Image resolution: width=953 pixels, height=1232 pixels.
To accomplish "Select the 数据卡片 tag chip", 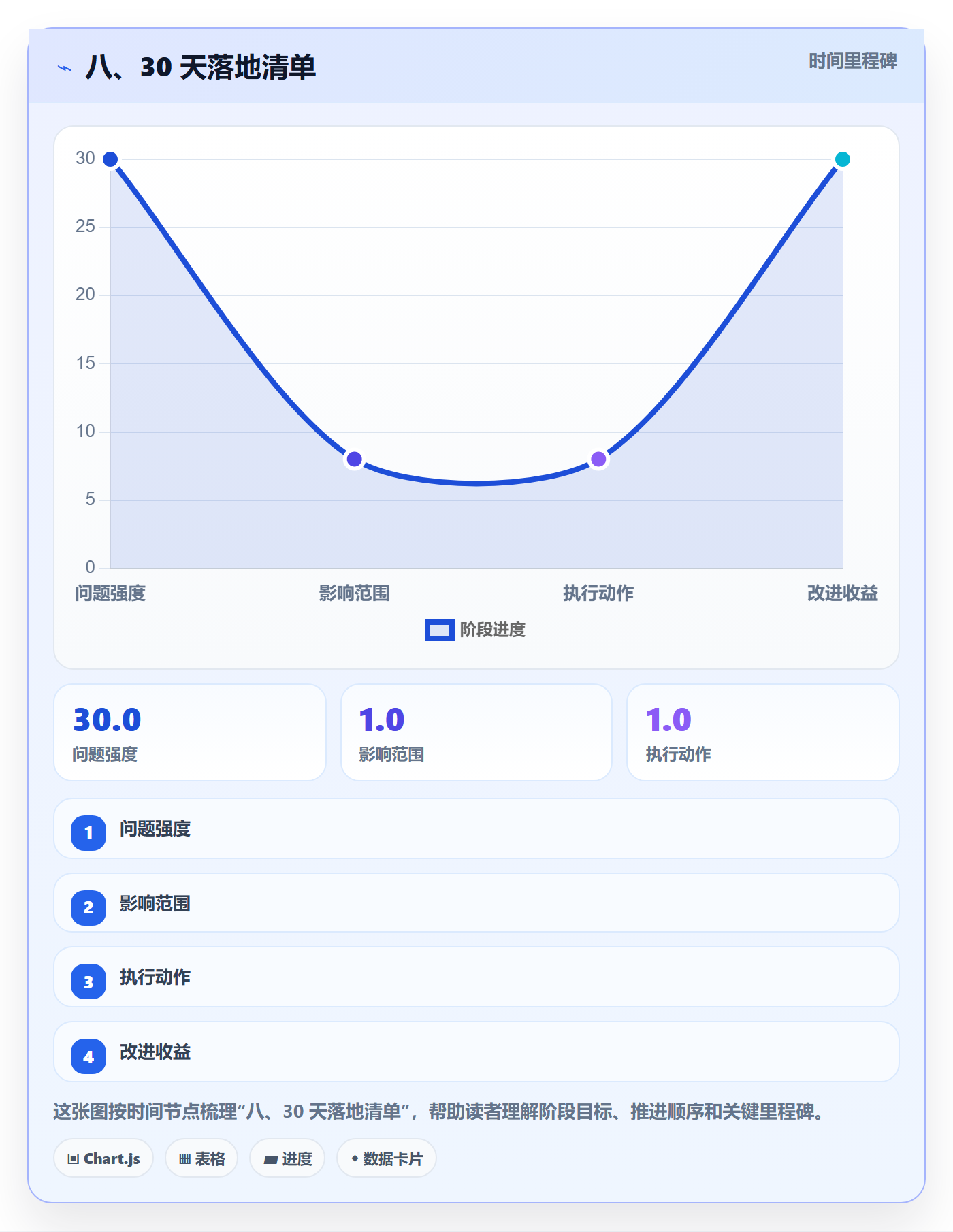I will click(387, 1158).
